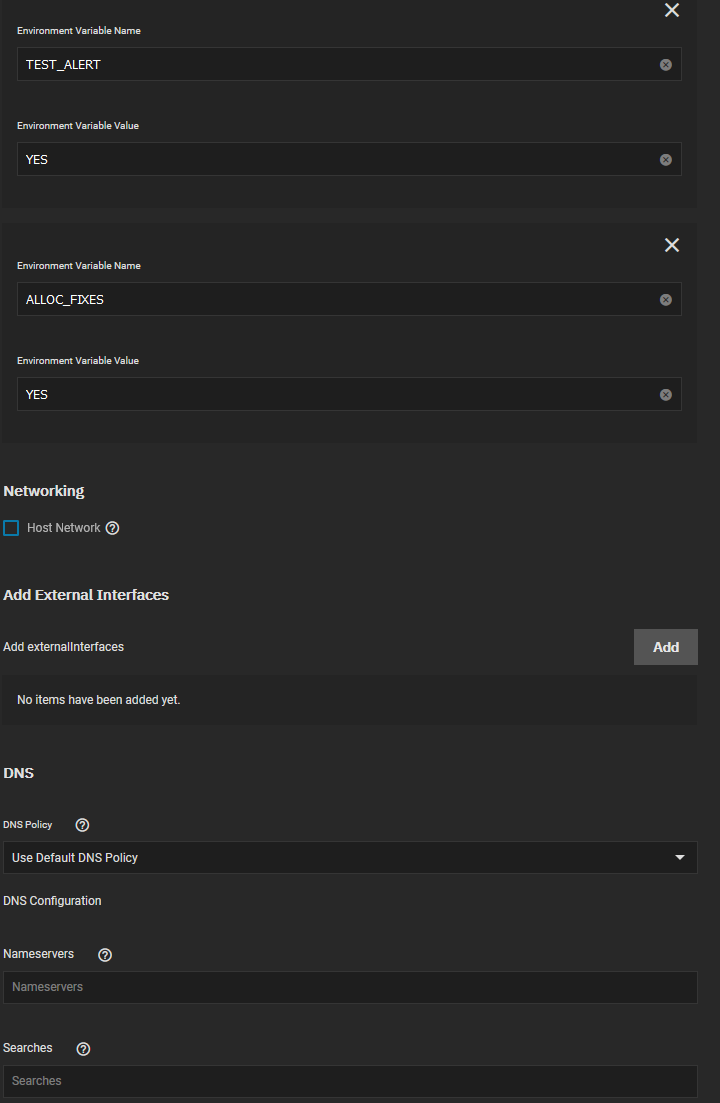Open help icon next to Searches

tap(83, 1049)
